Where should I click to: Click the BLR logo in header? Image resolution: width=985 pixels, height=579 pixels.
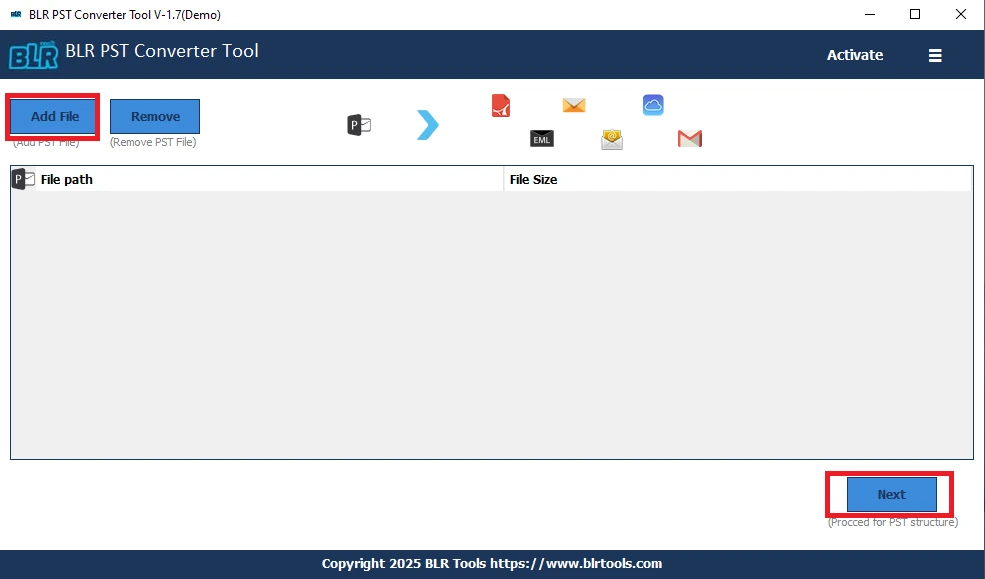tap(33, 55)
